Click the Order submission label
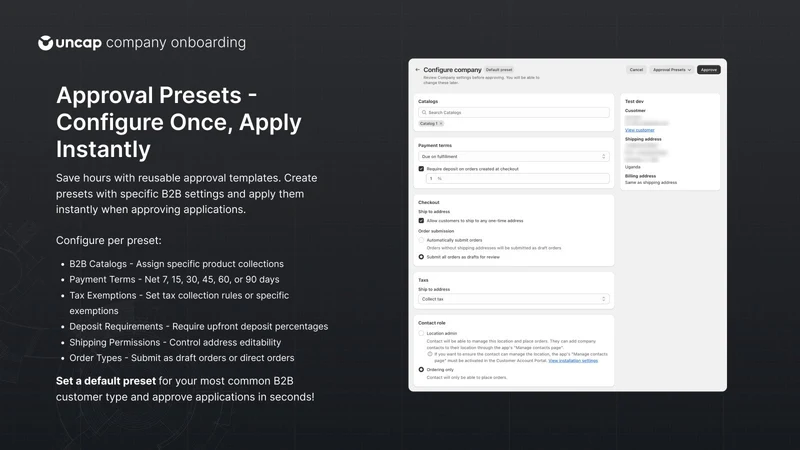The height and width of the screenshot is (450, 800). click(436, 231)
